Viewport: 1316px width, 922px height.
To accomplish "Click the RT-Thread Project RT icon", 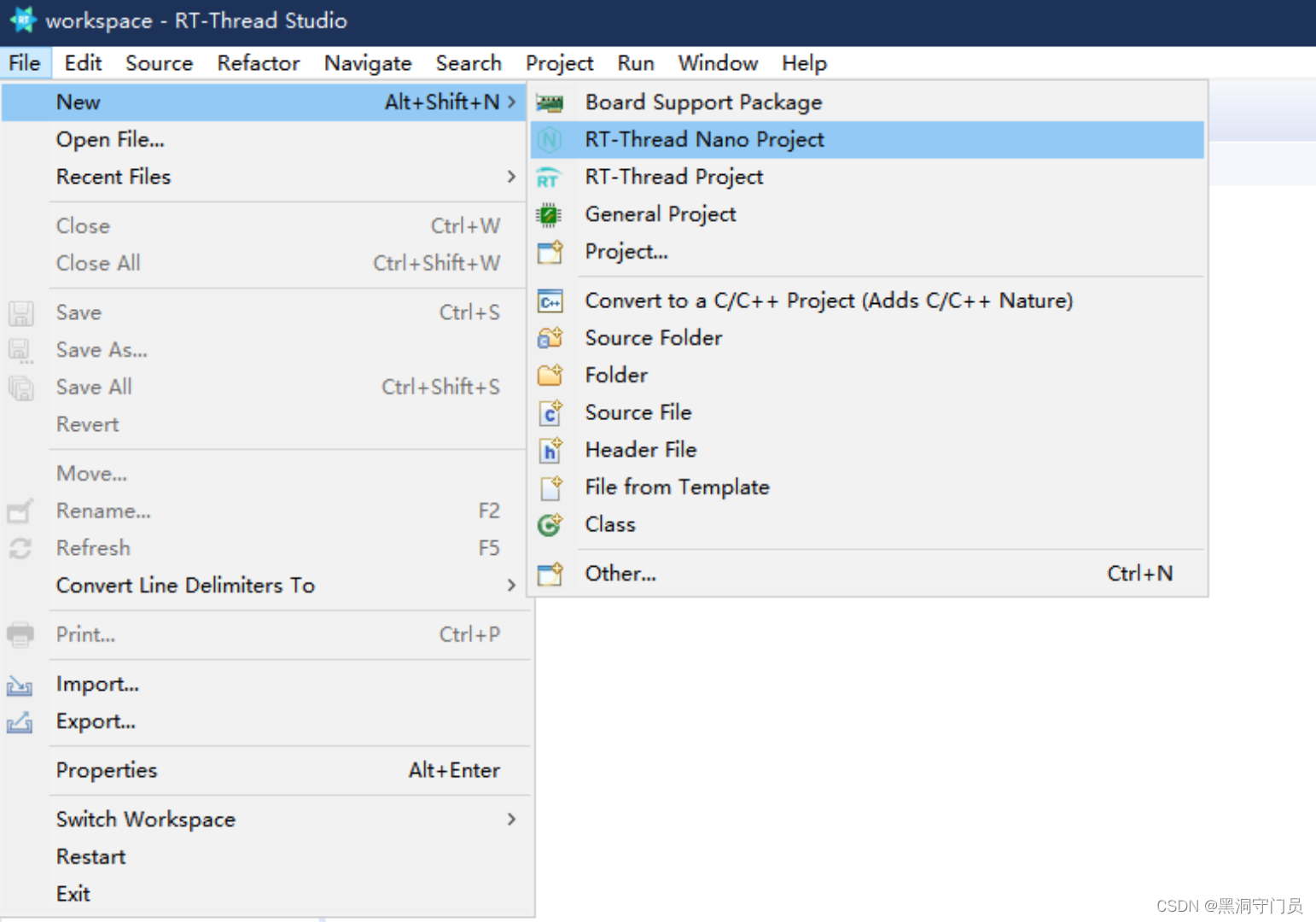I will coord(548,178).
